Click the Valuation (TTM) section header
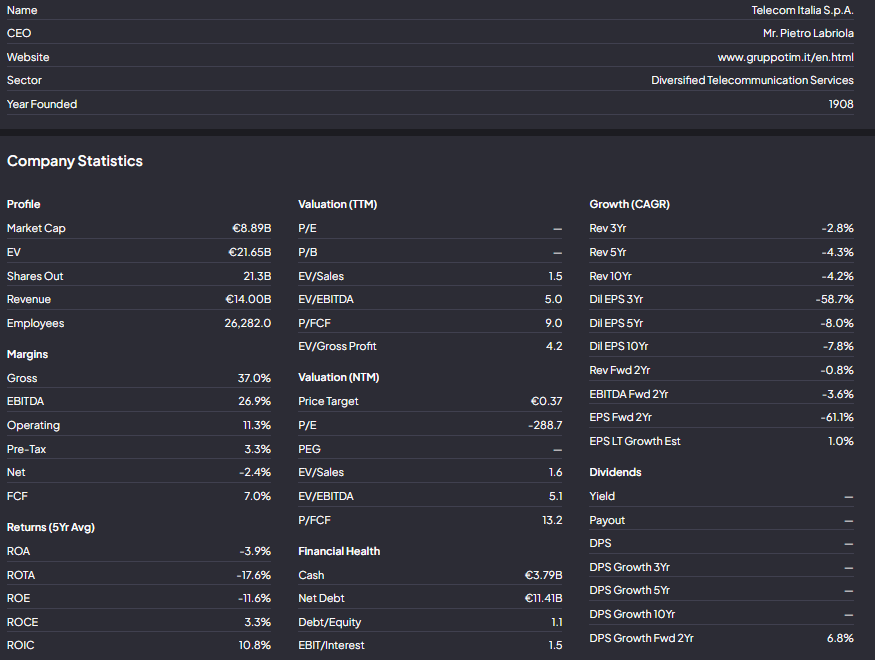The image size is (875, 660). click(x=338, y=205)
